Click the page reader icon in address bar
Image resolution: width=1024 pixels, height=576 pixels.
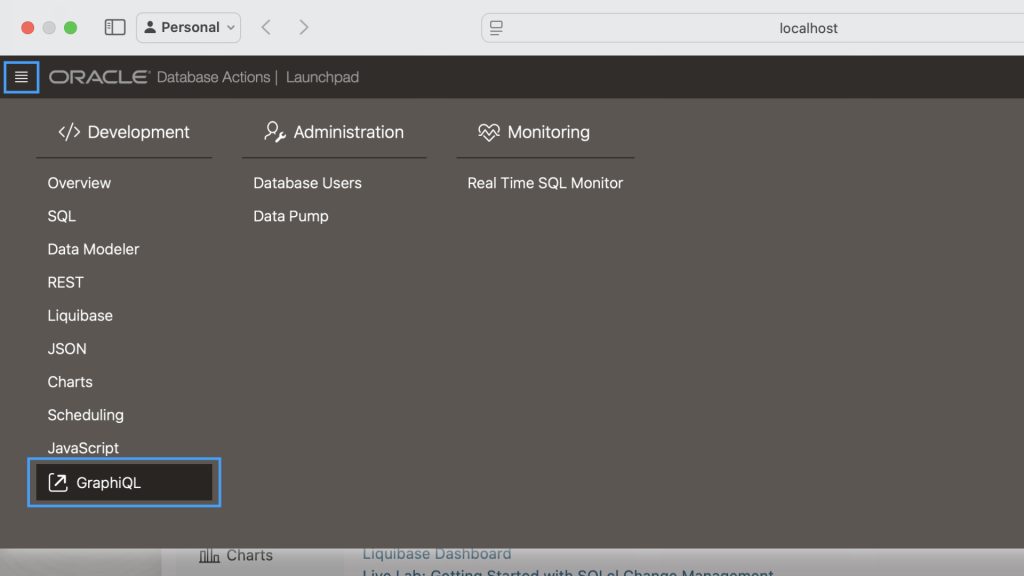[496, 28]
